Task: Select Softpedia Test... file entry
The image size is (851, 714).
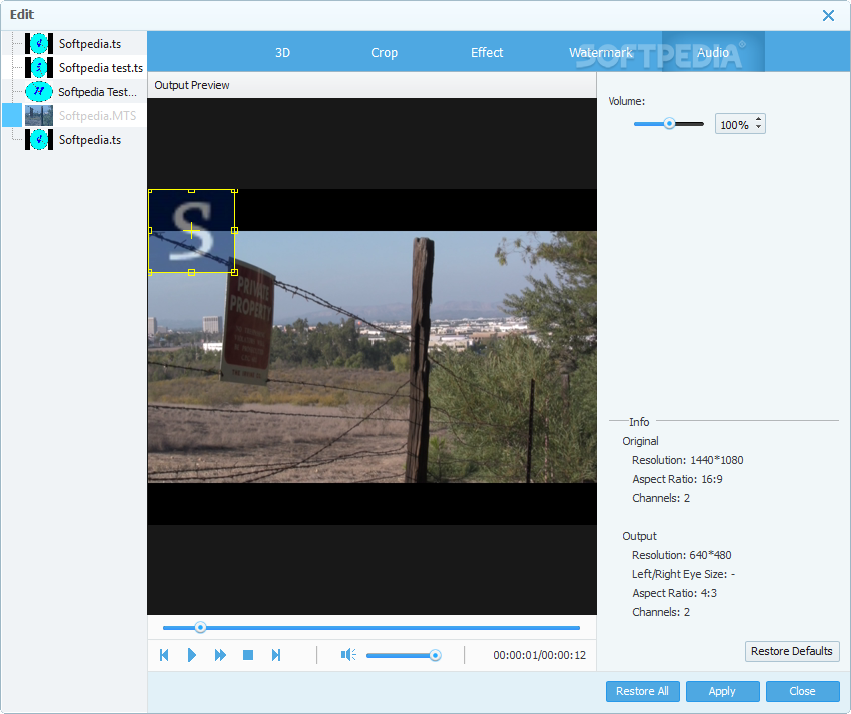Action: 97,91
